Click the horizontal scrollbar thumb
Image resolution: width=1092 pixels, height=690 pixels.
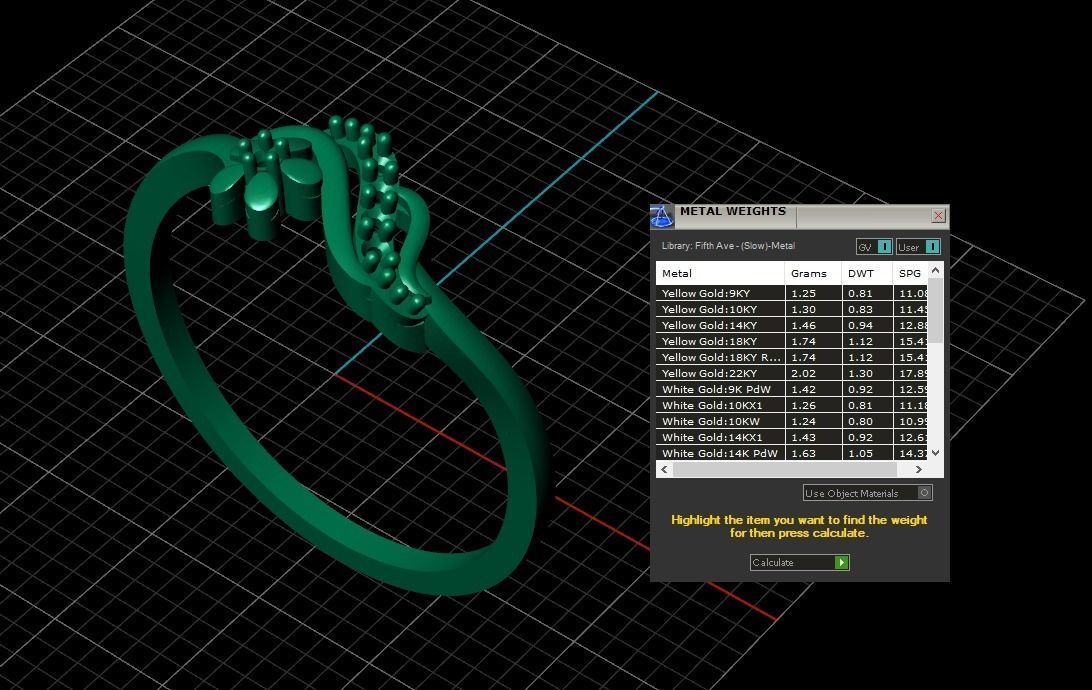point(785,469)
